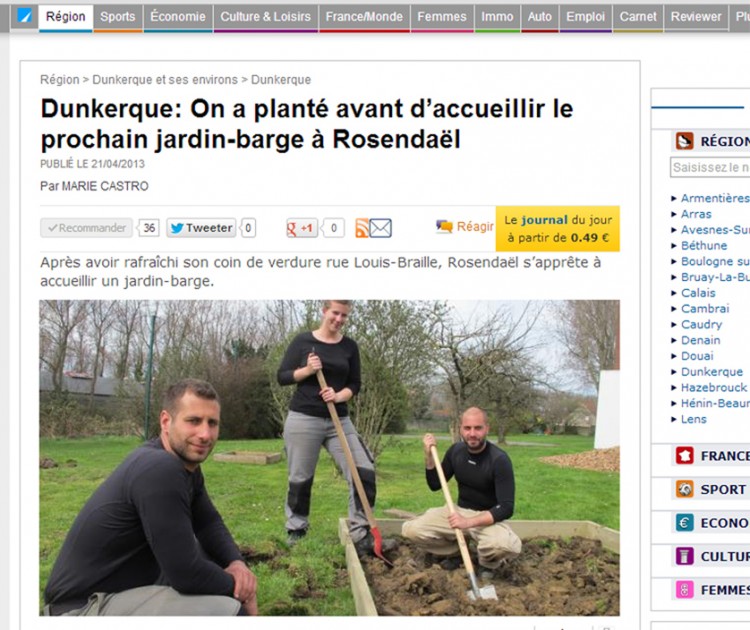Open the RSS feed icon
This screenshot has height=630, width=750.
coord(362,228)
